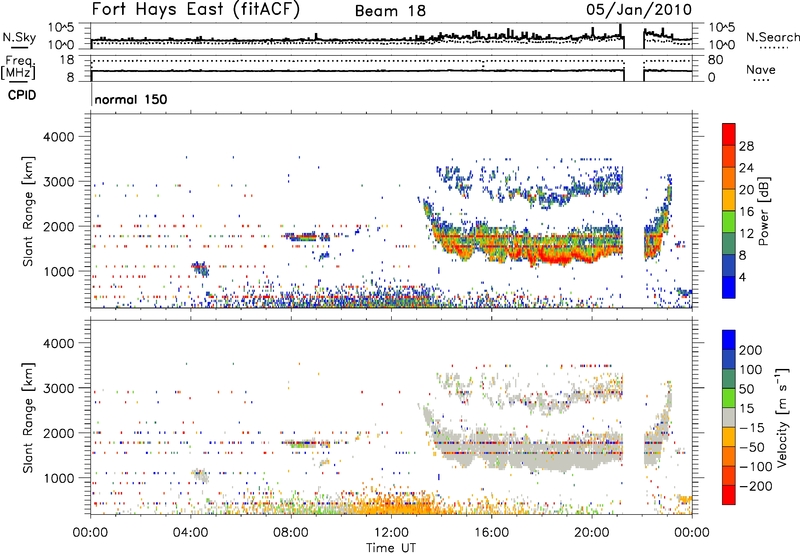Click the '12' label on the power colorbar
Image resolution: width=800 pixels, height=554 pixels.
click(x=746, y=234)
